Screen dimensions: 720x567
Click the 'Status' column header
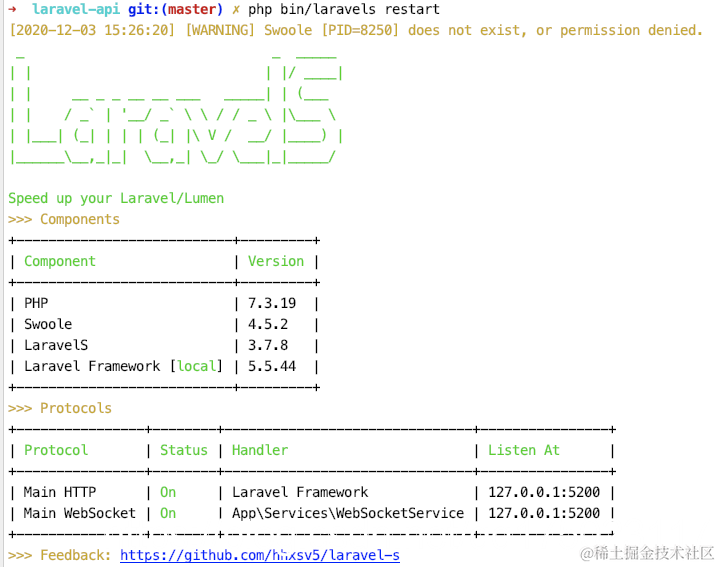coord(184,450)
